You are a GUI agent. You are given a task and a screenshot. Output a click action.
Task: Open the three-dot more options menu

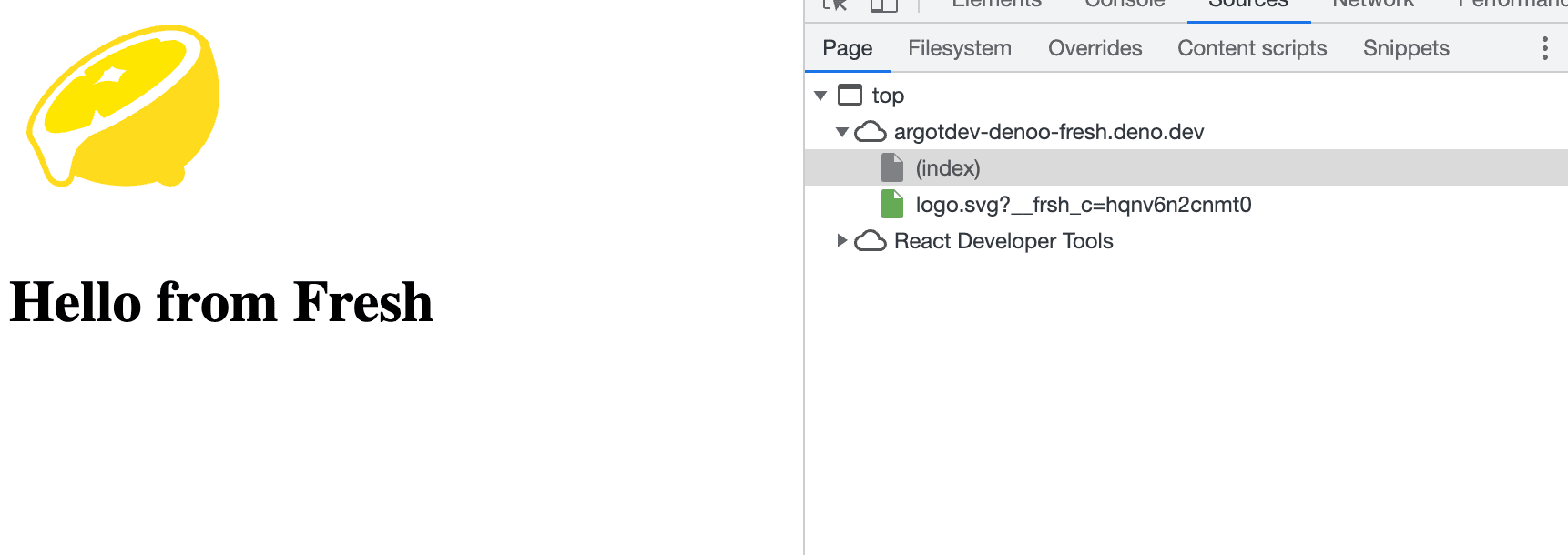[x=1544, y=48]
